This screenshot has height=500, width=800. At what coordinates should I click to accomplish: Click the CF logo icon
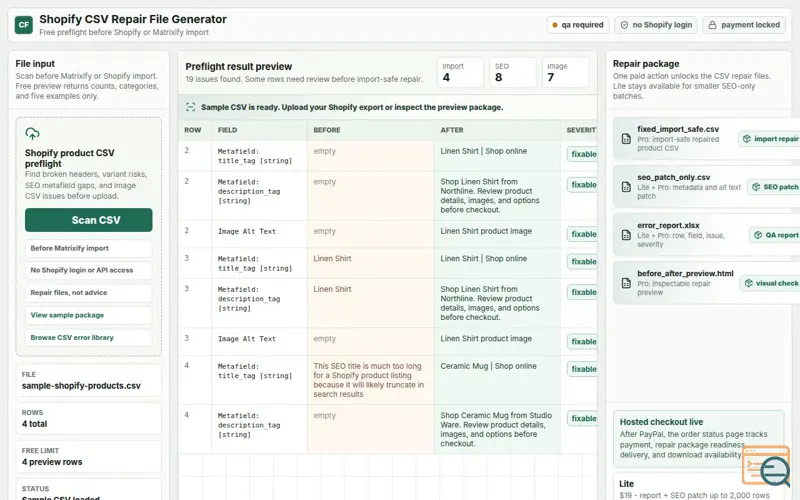[23, 24]
